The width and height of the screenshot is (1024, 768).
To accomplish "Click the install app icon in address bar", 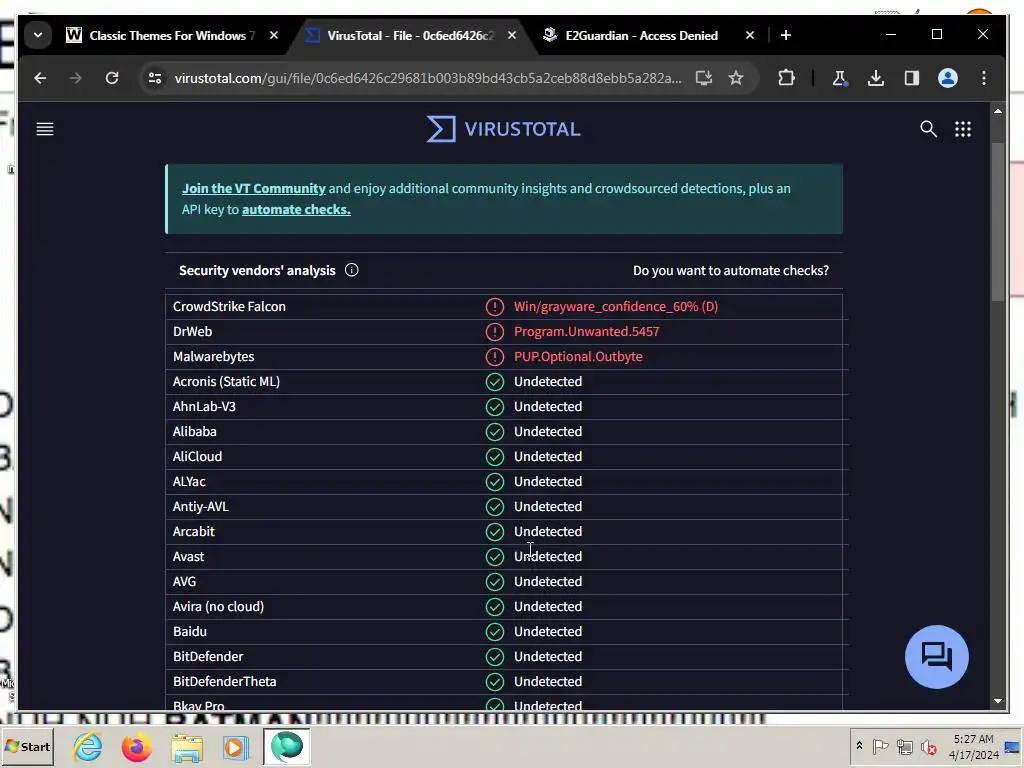I will (703, 78).
